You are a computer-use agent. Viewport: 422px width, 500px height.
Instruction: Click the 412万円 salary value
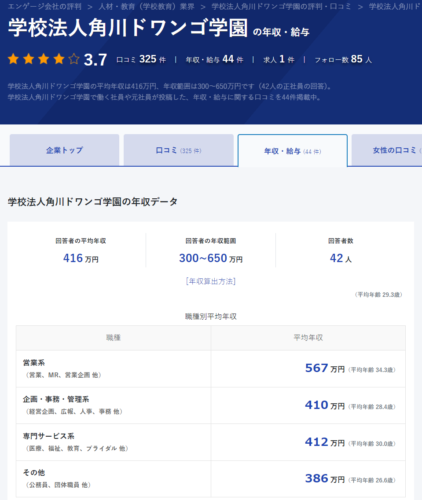click(325, 442)
